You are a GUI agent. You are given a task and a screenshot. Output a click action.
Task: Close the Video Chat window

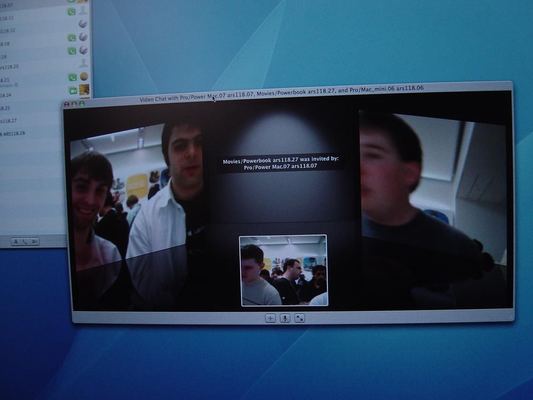click(67, 104)
